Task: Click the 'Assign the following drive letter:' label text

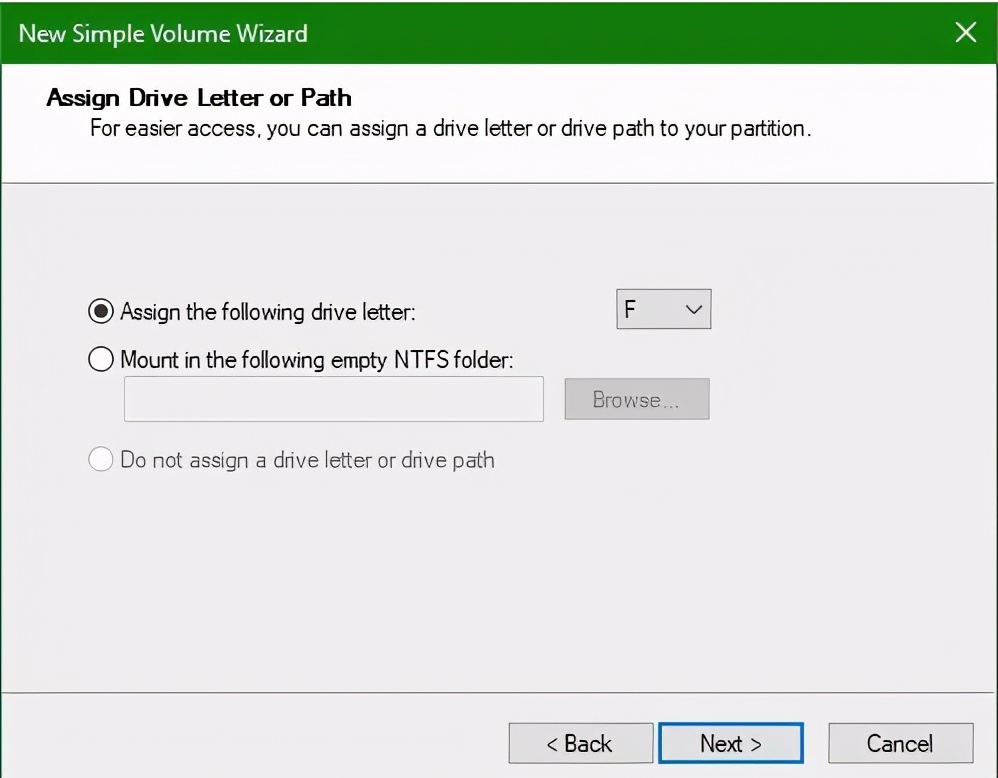Action: 267,312
